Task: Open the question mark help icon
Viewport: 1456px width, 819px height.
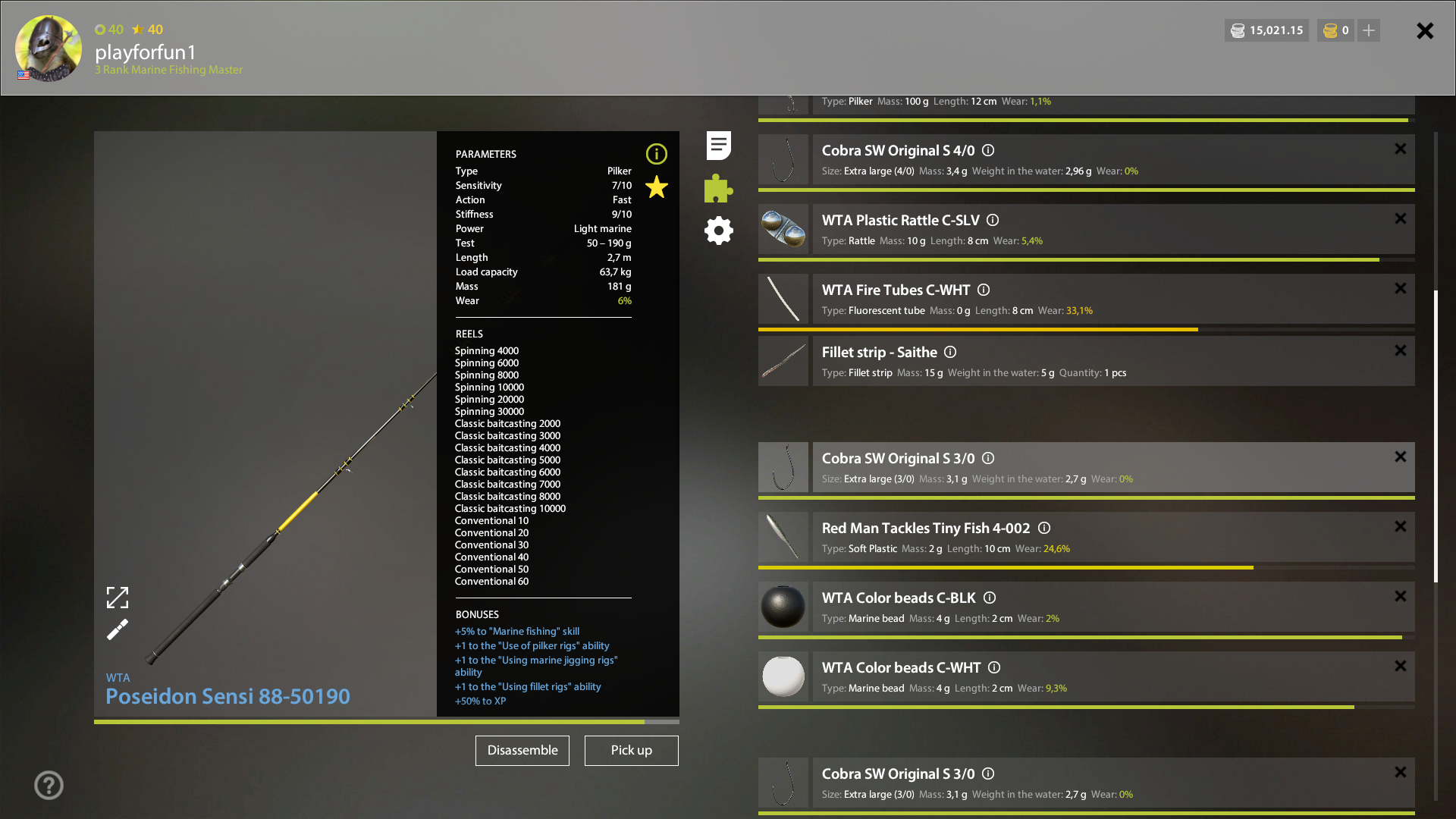Action: click(49, 785)
